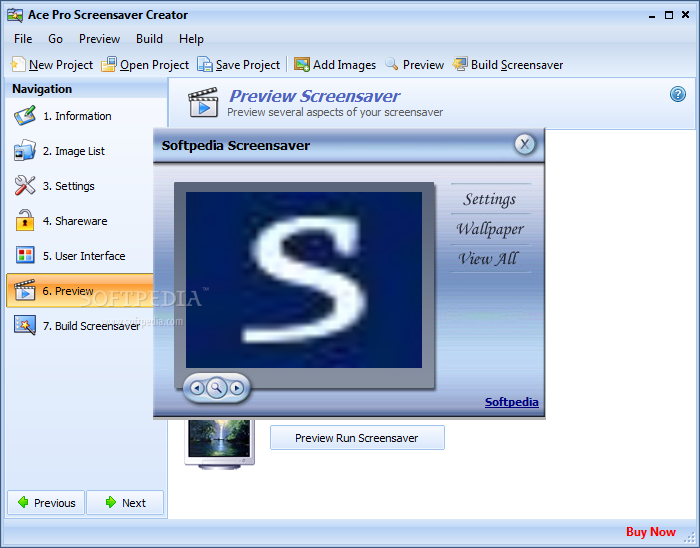
Task: Click the Save Project toolbar label
Action: coord(248,65)
